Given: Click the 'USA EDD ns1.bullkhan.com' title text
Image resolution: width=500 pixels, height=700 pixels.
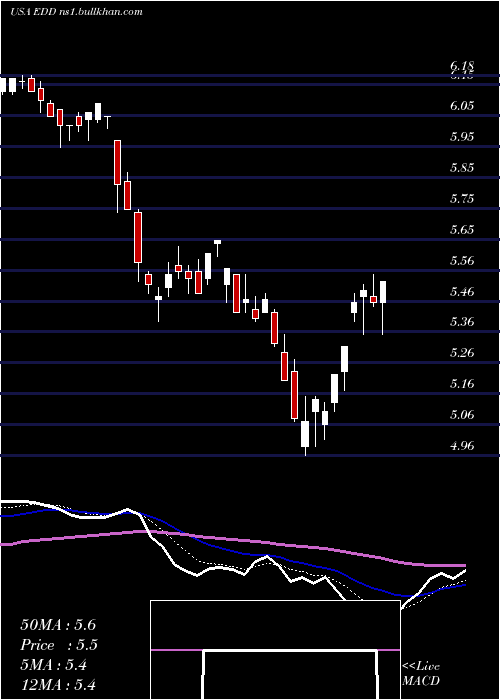Looking at the screenshot, I should pyautogui.click(x=76, y=12).
